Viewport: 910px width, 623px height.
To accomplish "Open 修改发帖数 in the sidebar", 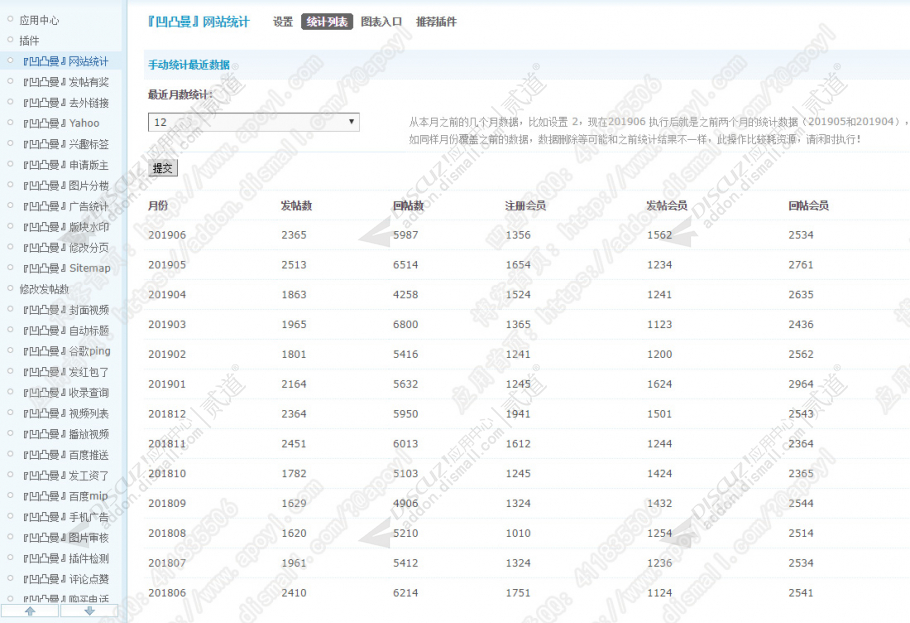I will 44,289.
